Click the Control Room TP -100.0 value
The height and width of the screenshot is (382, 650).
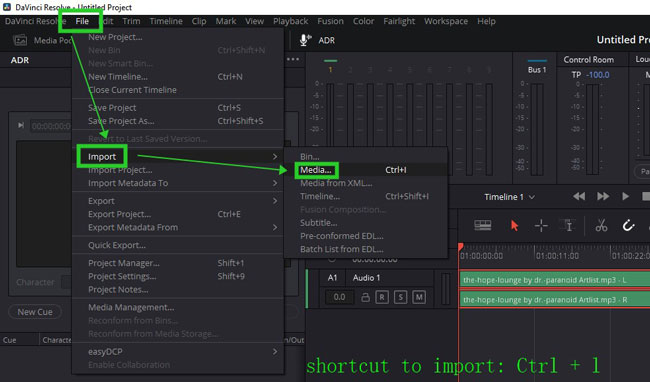click(x=597, y=75)
